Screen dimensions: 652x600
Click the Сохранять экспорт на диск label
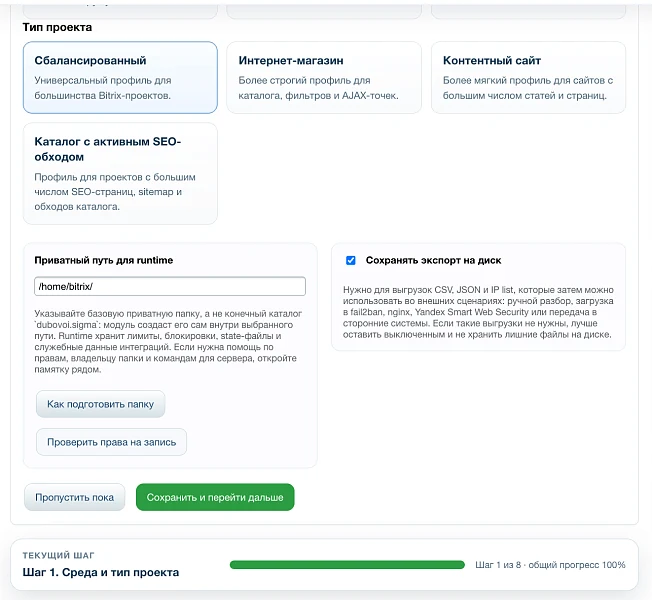click(433, 260)
